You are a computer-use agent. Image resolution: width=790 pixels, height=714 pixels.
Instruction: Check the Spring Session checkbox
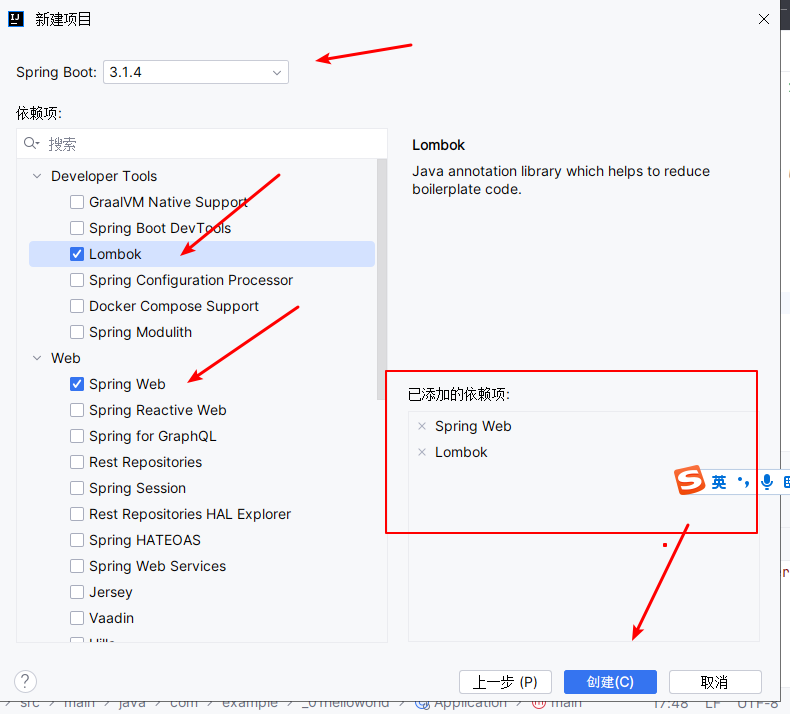77,488
